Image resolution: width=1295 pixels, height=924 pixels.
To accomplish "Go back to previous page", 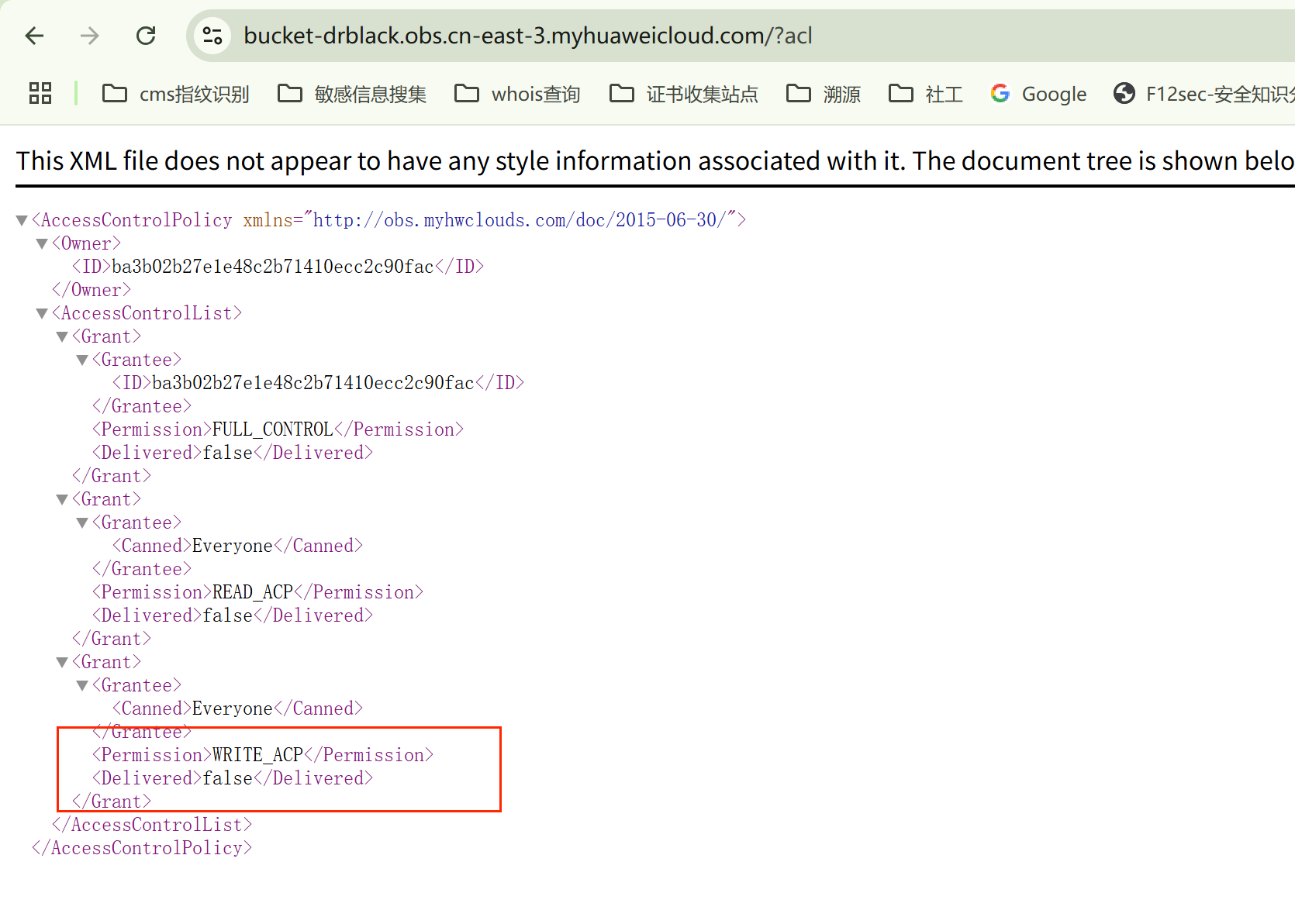I will click(x=34, y=36).
